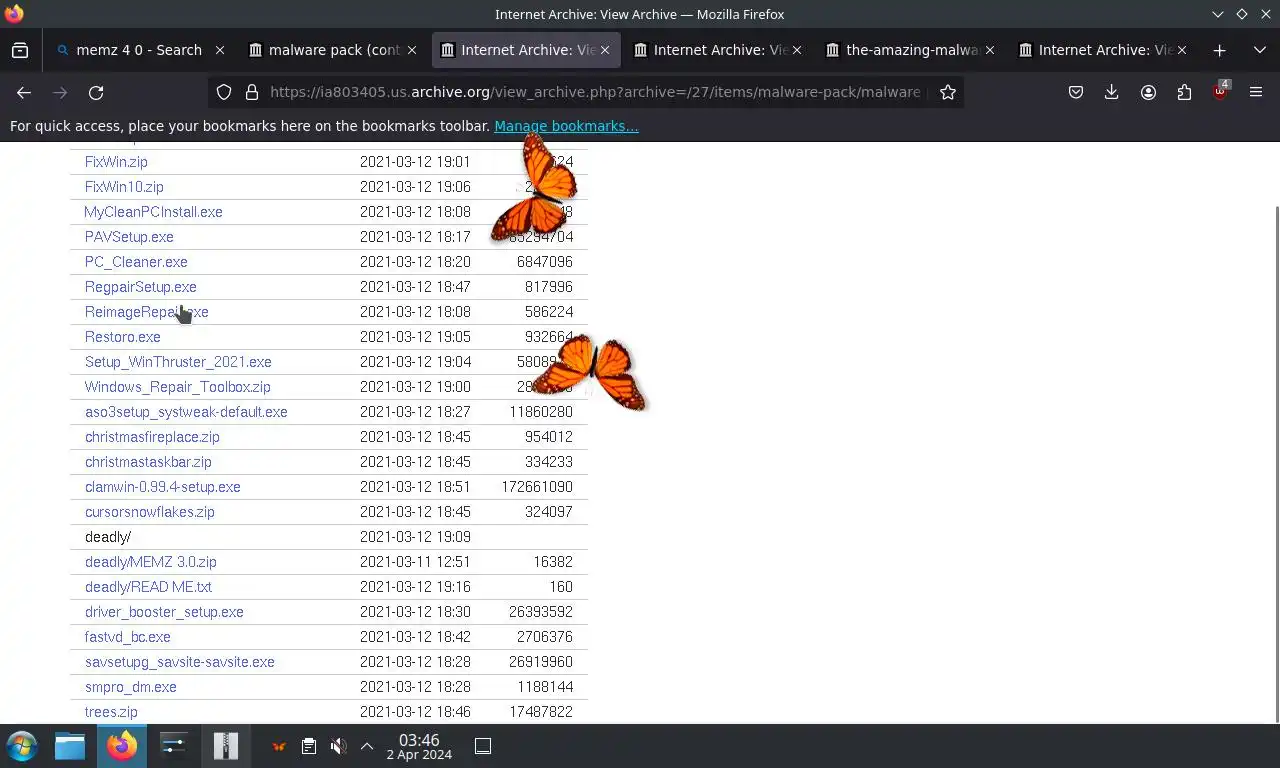Open trees.zip link

(111, 712)
